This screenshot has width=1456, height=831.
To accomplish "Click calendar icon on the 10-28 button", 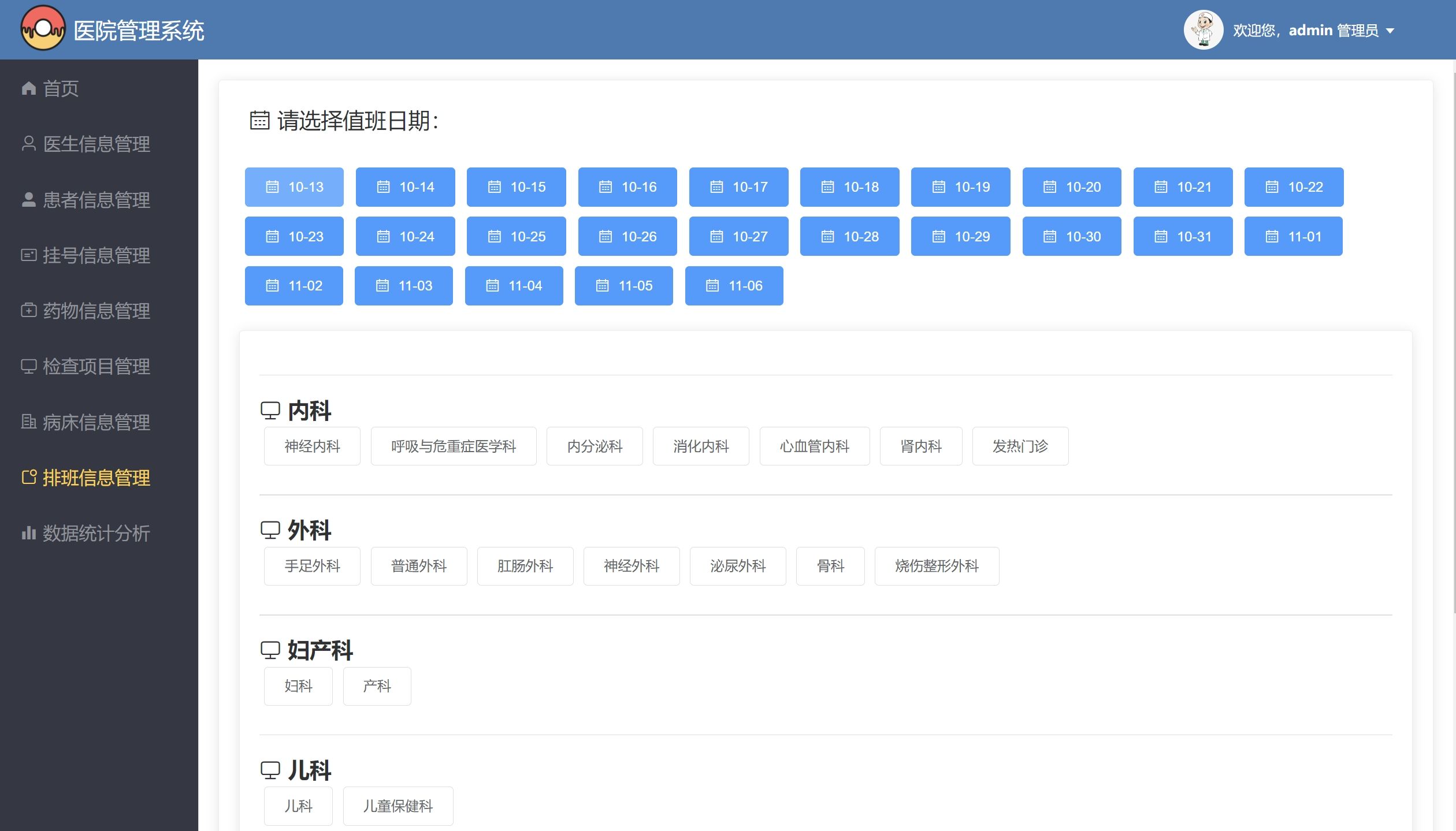I will click(x=827, y=237).
